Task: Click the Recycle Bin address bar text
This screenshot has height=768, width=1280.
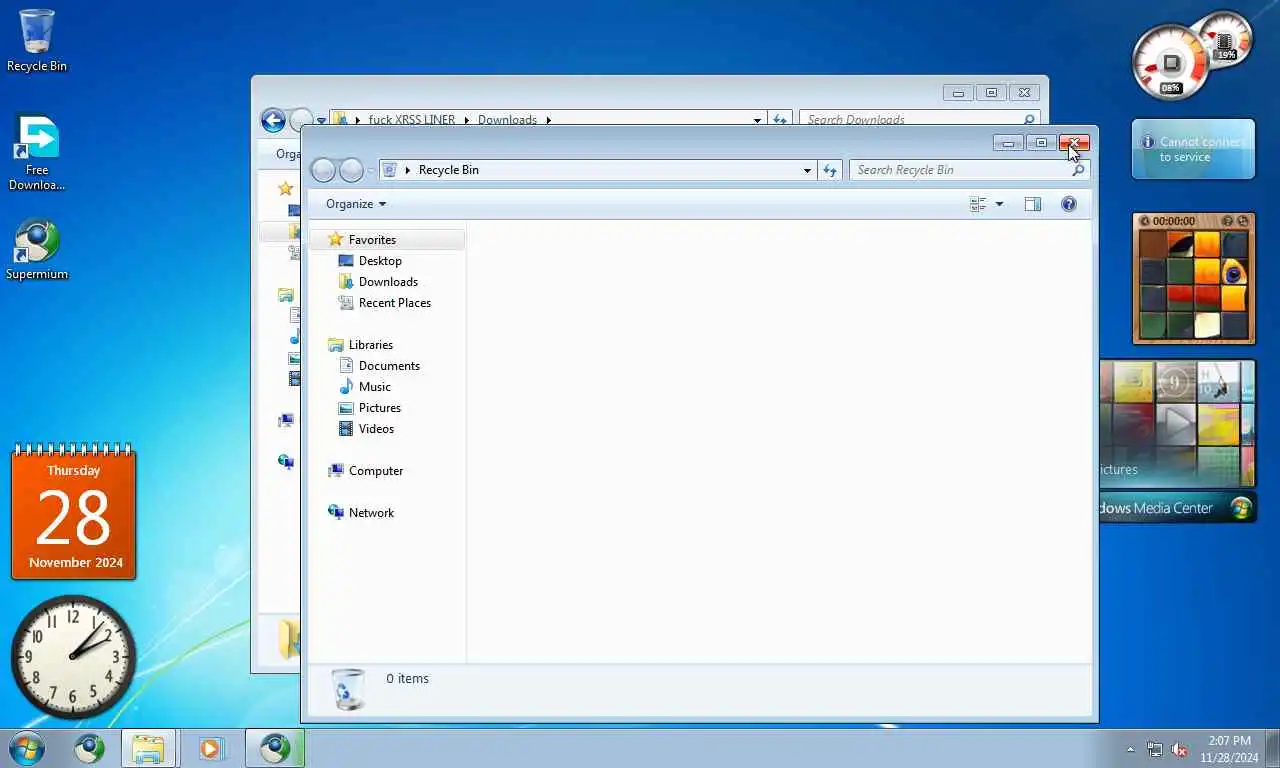Action: pyautogui.click(x=449, y=170)
